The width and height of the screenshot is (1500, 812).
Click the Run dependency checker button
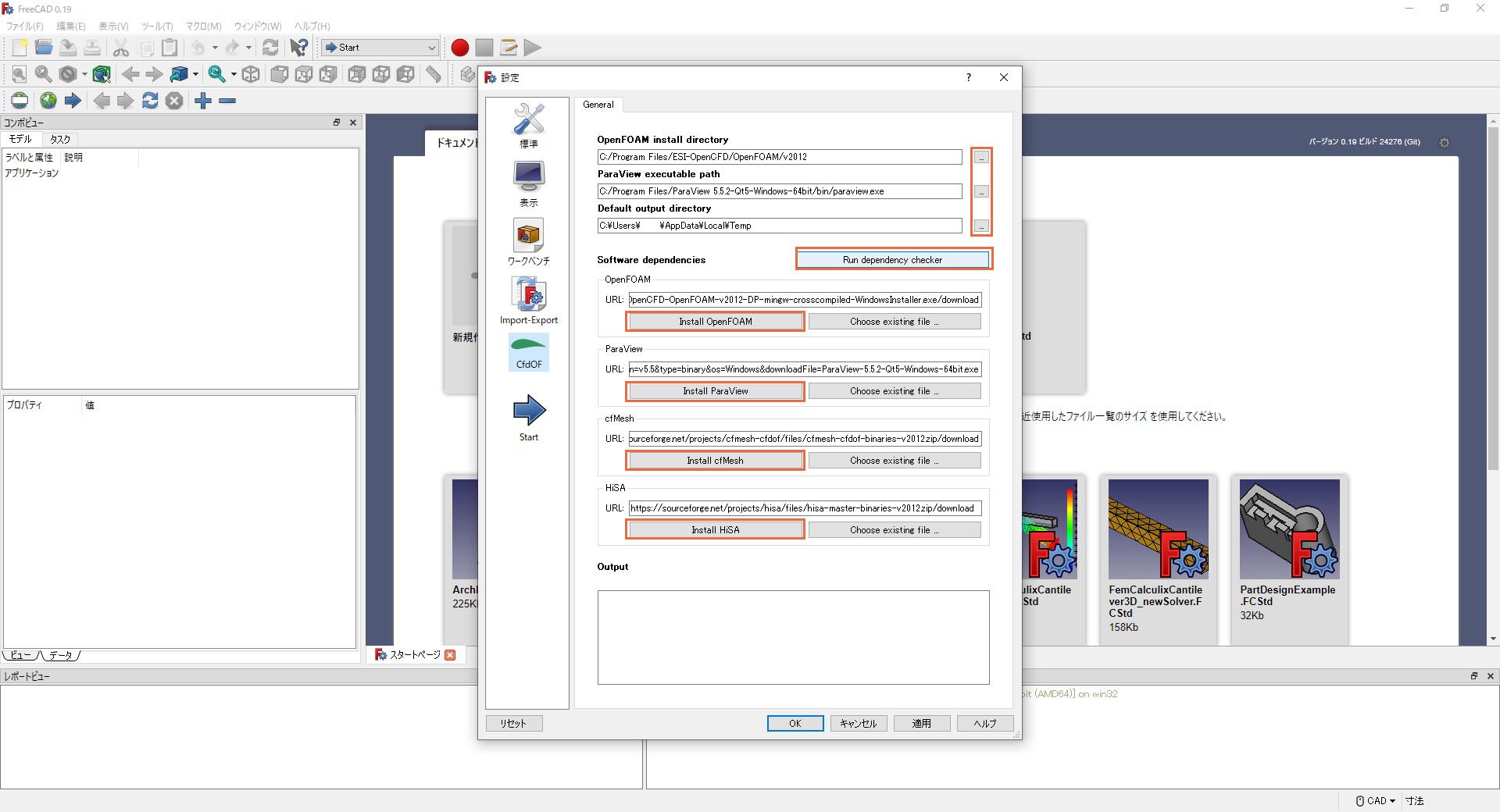(893, 259)
